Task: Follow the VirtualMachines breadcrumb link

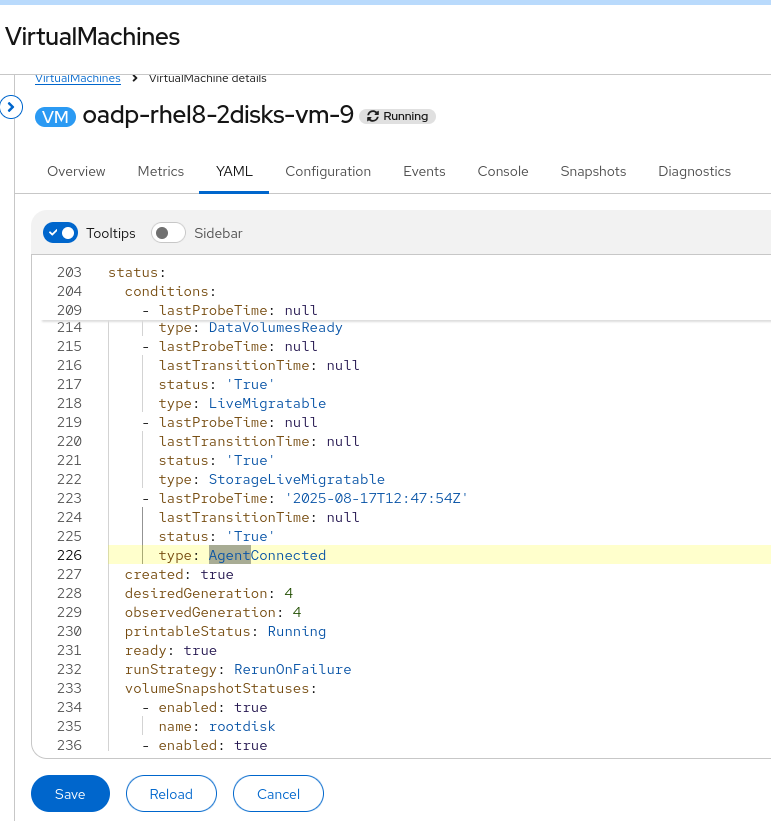Action: point(77,78)
